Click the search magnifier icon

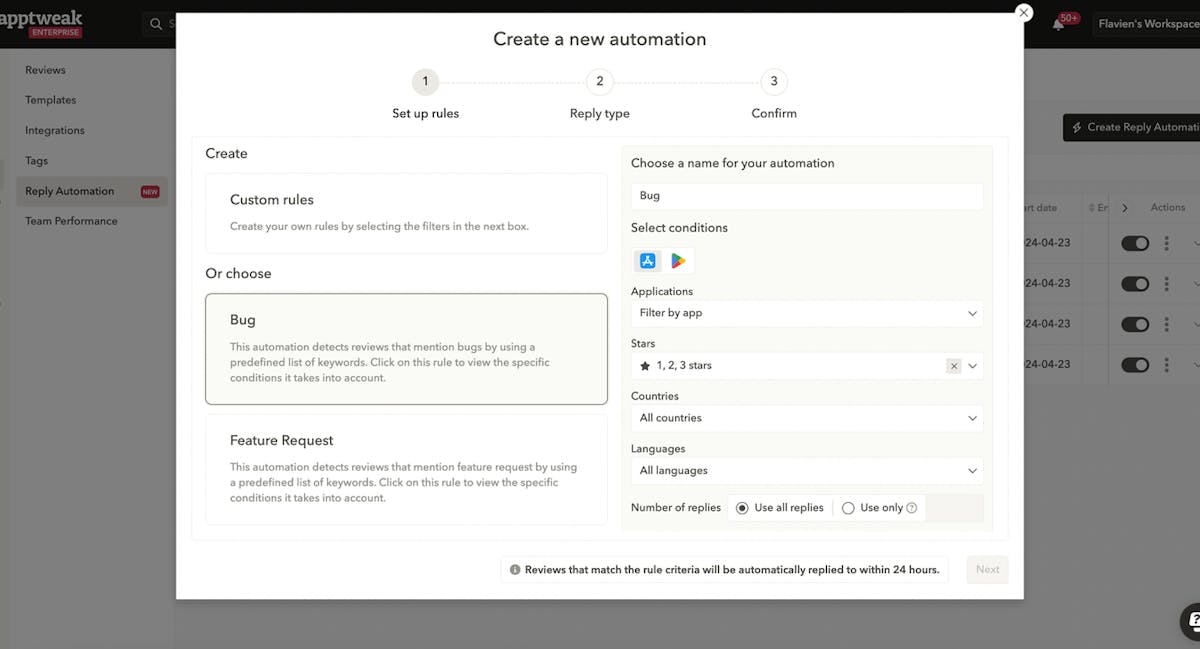156,24
